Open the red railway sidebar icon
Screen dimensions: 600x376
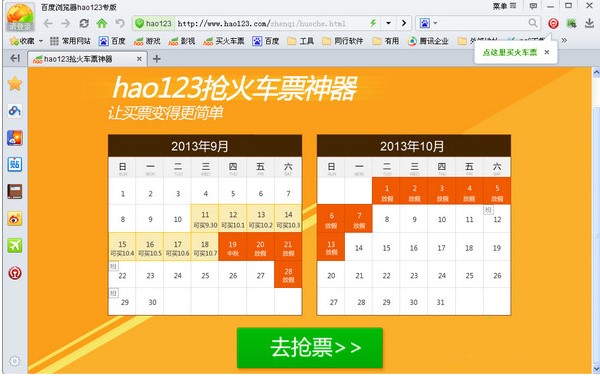[15, 273]
